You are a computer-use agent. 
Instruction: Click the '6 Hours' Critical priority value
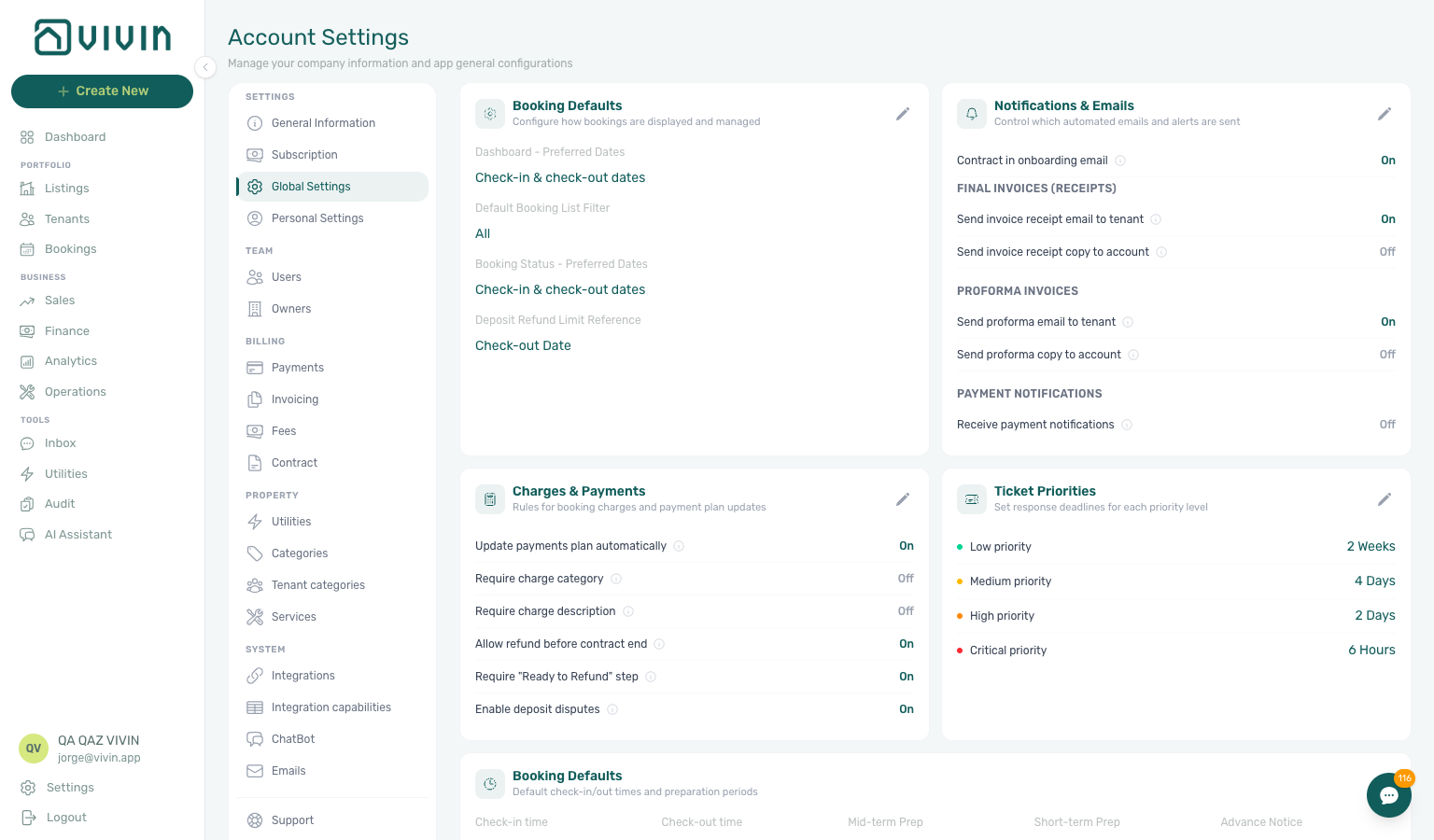point(1371,651)
